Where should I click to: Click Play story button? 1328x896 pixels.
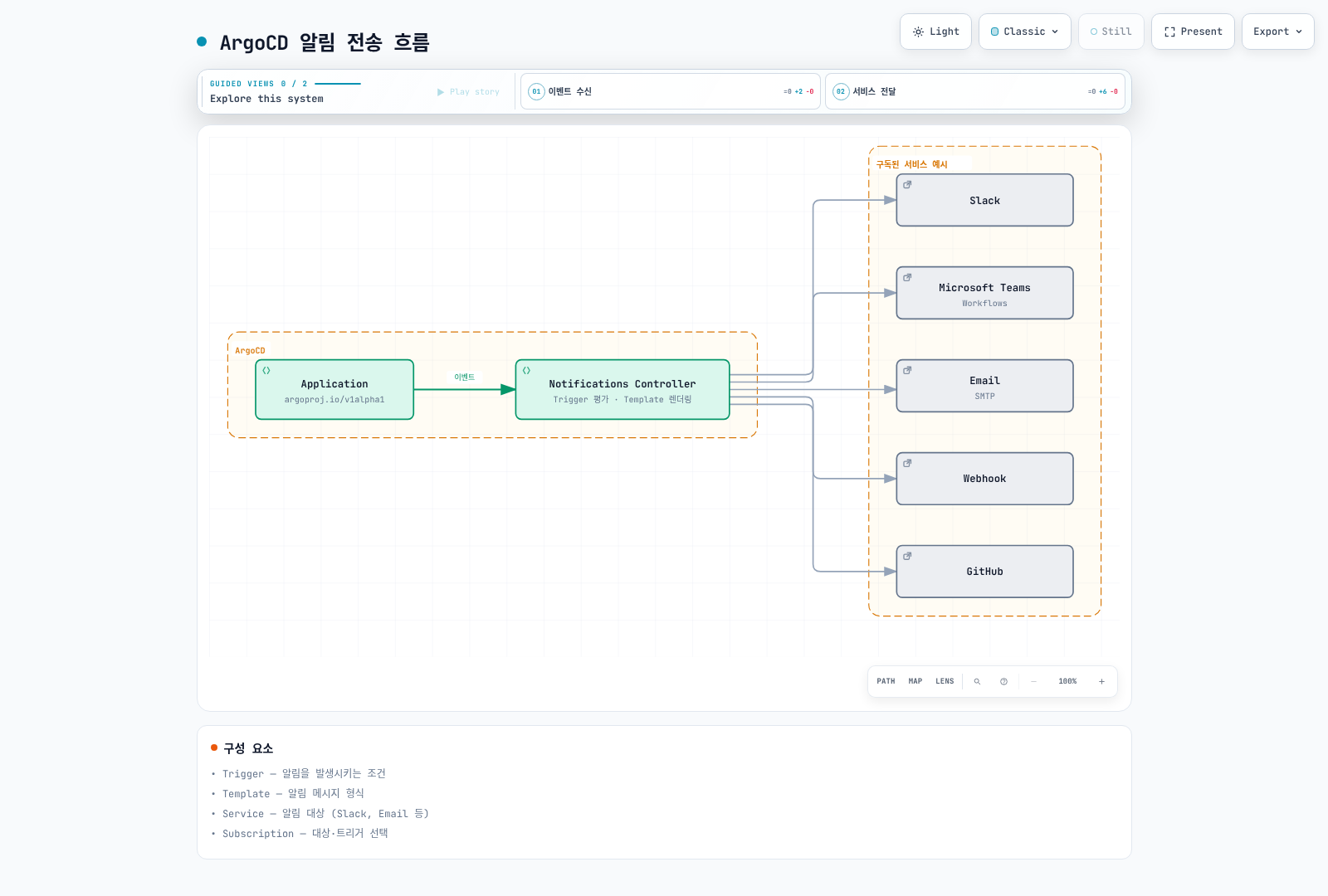pyautogui.click(x=468, y=92)
